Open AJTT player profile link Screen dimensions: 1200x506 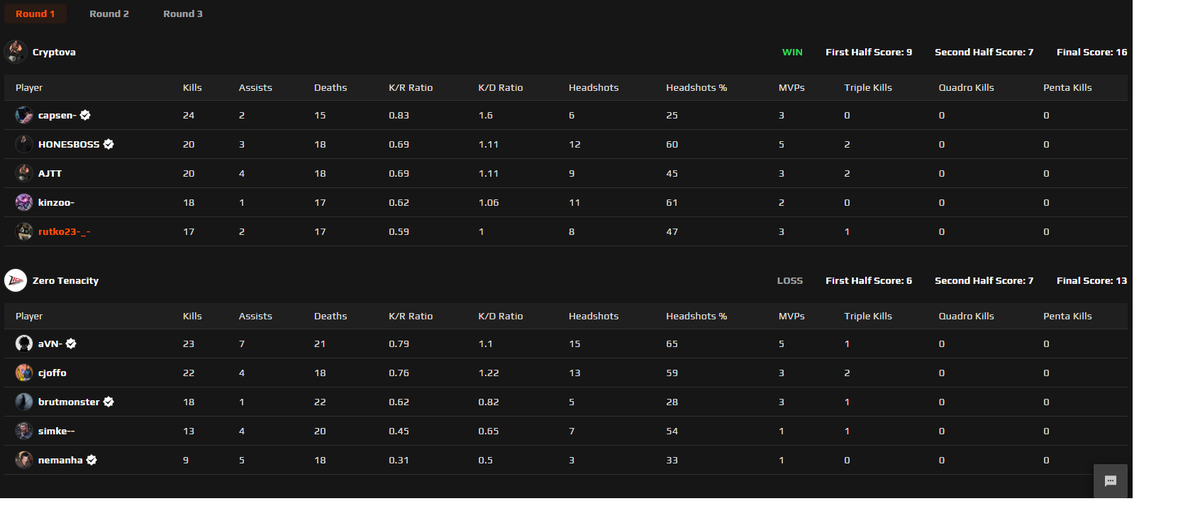tap(50, 174)
